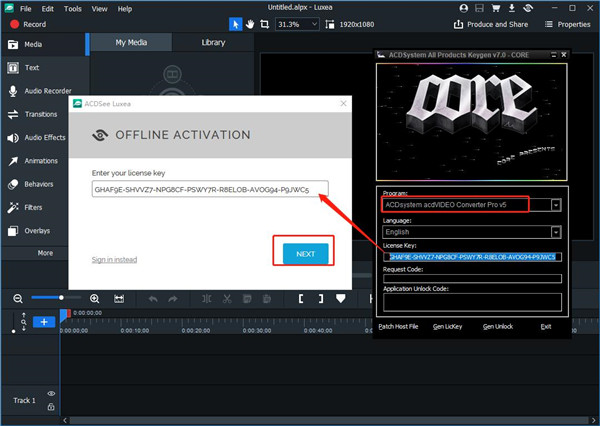Open the Edit menu
Viewport: 600px width, 426px height.
(x=47, y=9)
